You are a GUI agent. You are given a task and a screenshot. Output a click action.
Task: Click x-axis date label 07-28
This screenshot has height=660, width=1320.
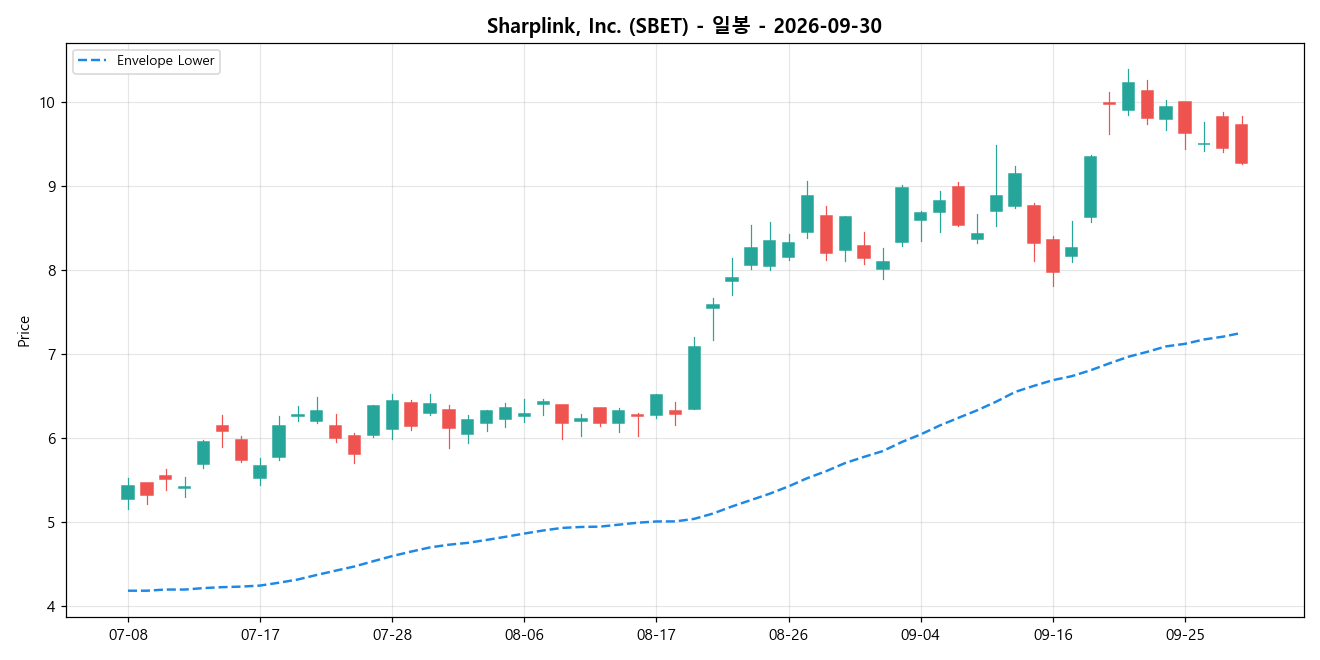click(x=392, y=635)
